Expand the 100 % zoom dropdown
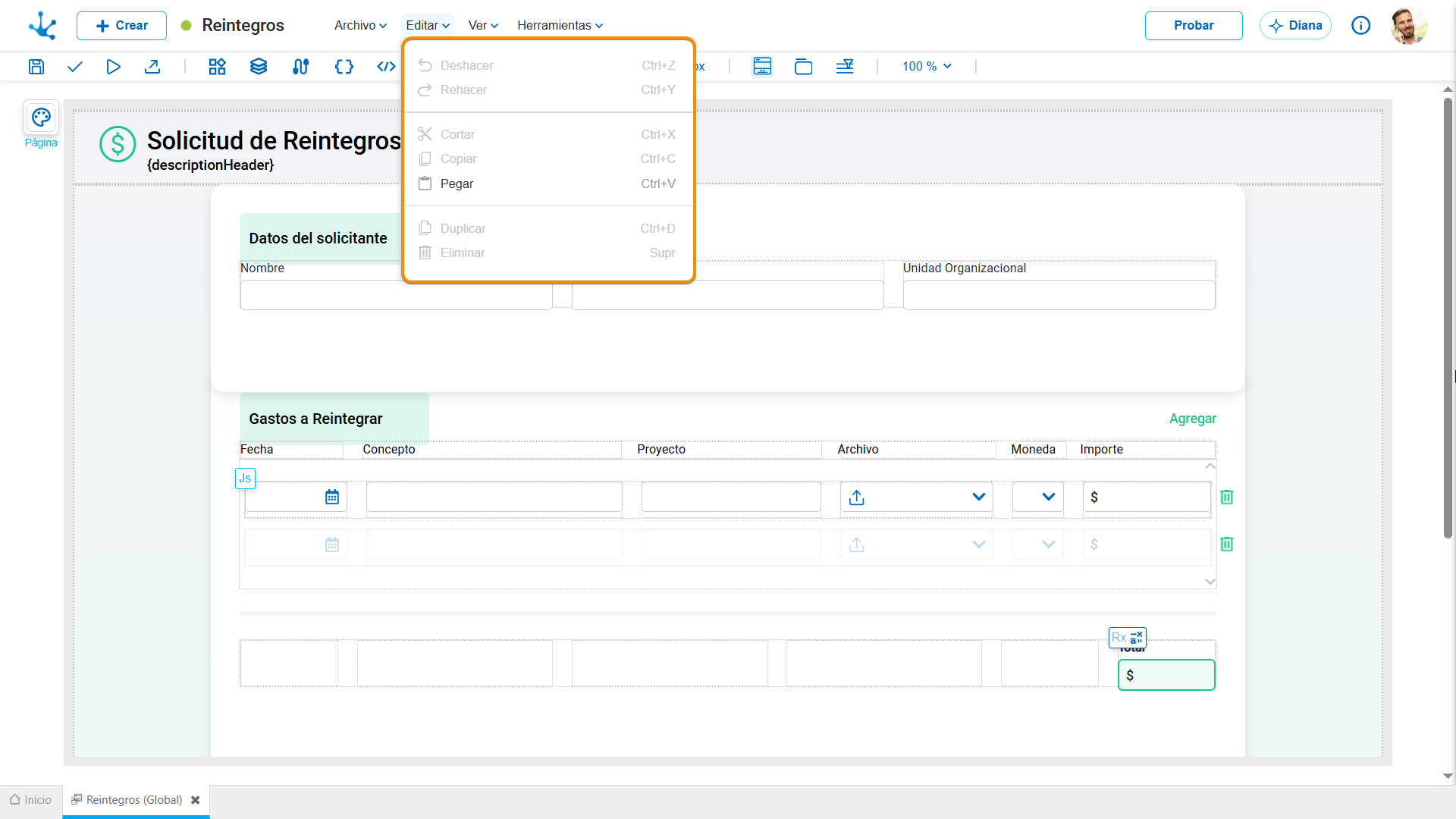The width and height of the screenshot is (1456, 819). click(927, 67)
